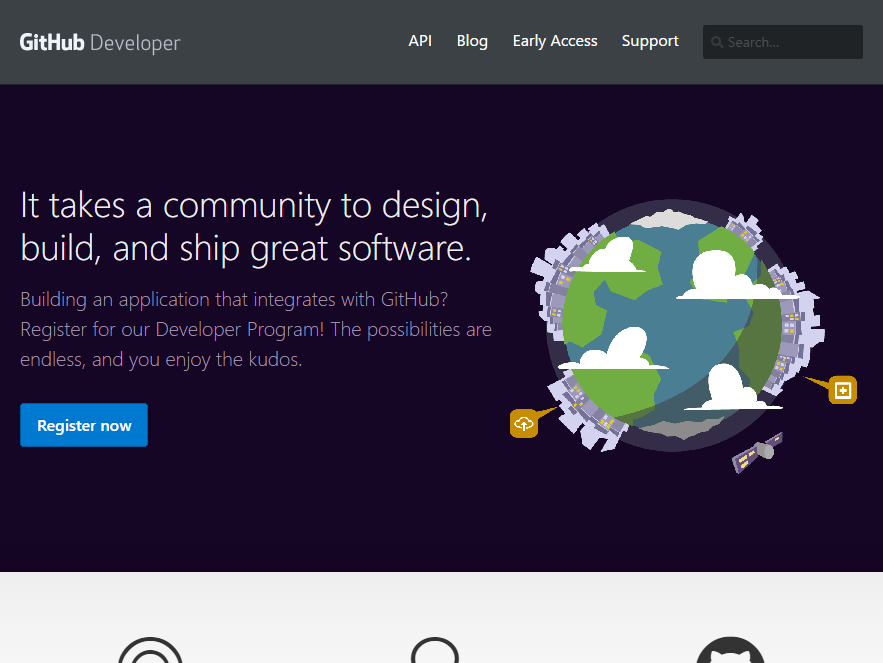Click the satellite orbiting the globe

click(x=758, y=453)
